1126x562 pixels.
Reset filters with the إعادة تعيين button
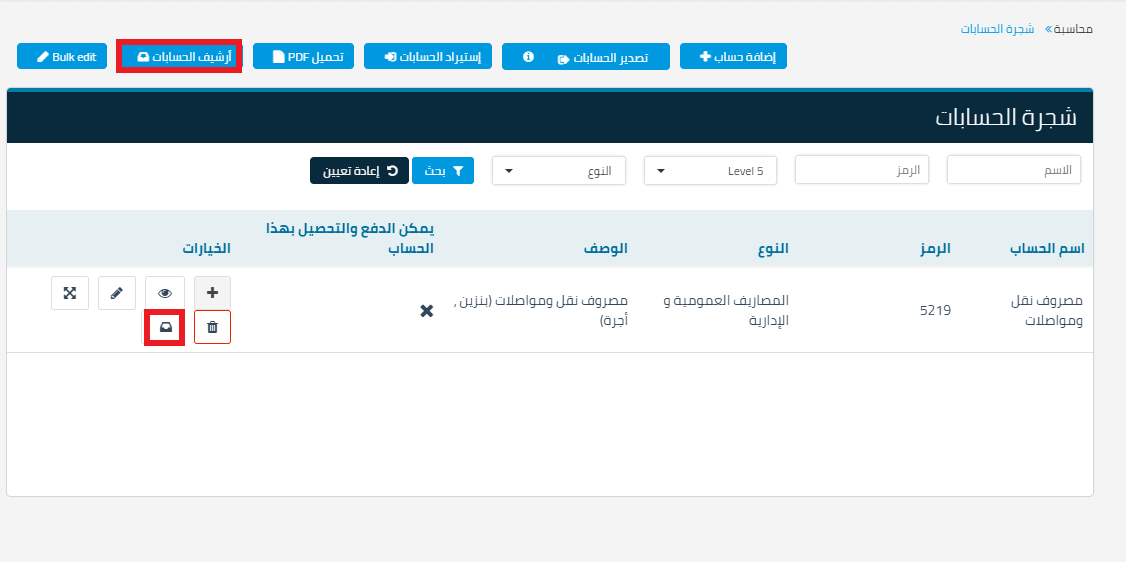click(358, 171)
